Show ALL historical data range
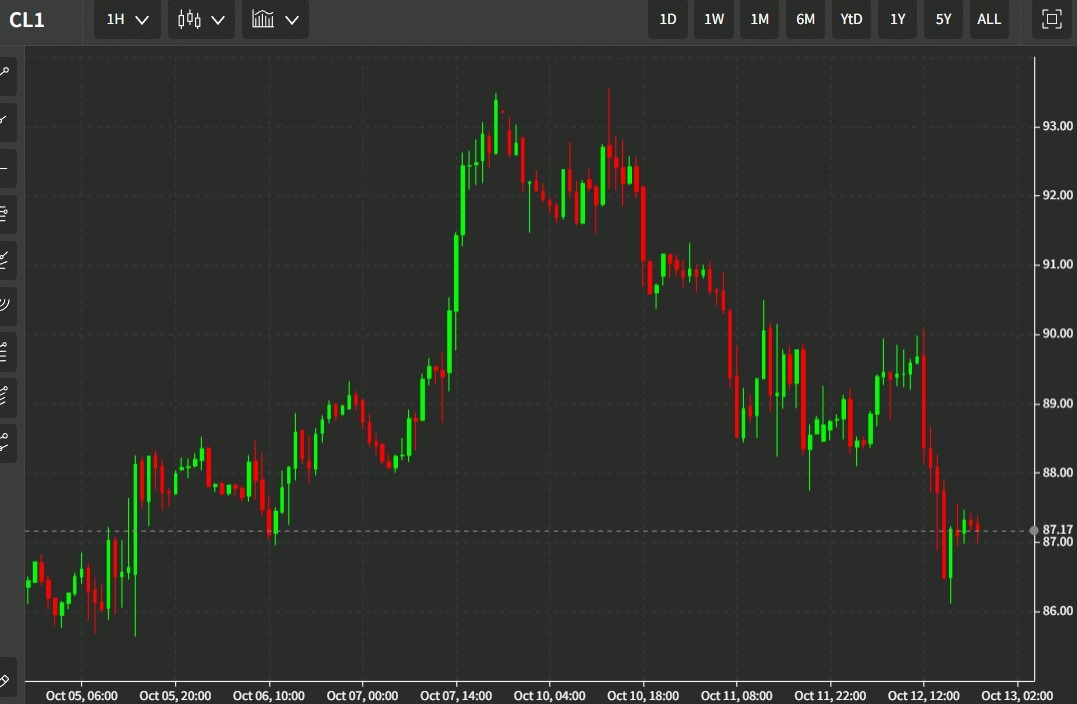Screen dimensions: 1077x704 point(989,19)
